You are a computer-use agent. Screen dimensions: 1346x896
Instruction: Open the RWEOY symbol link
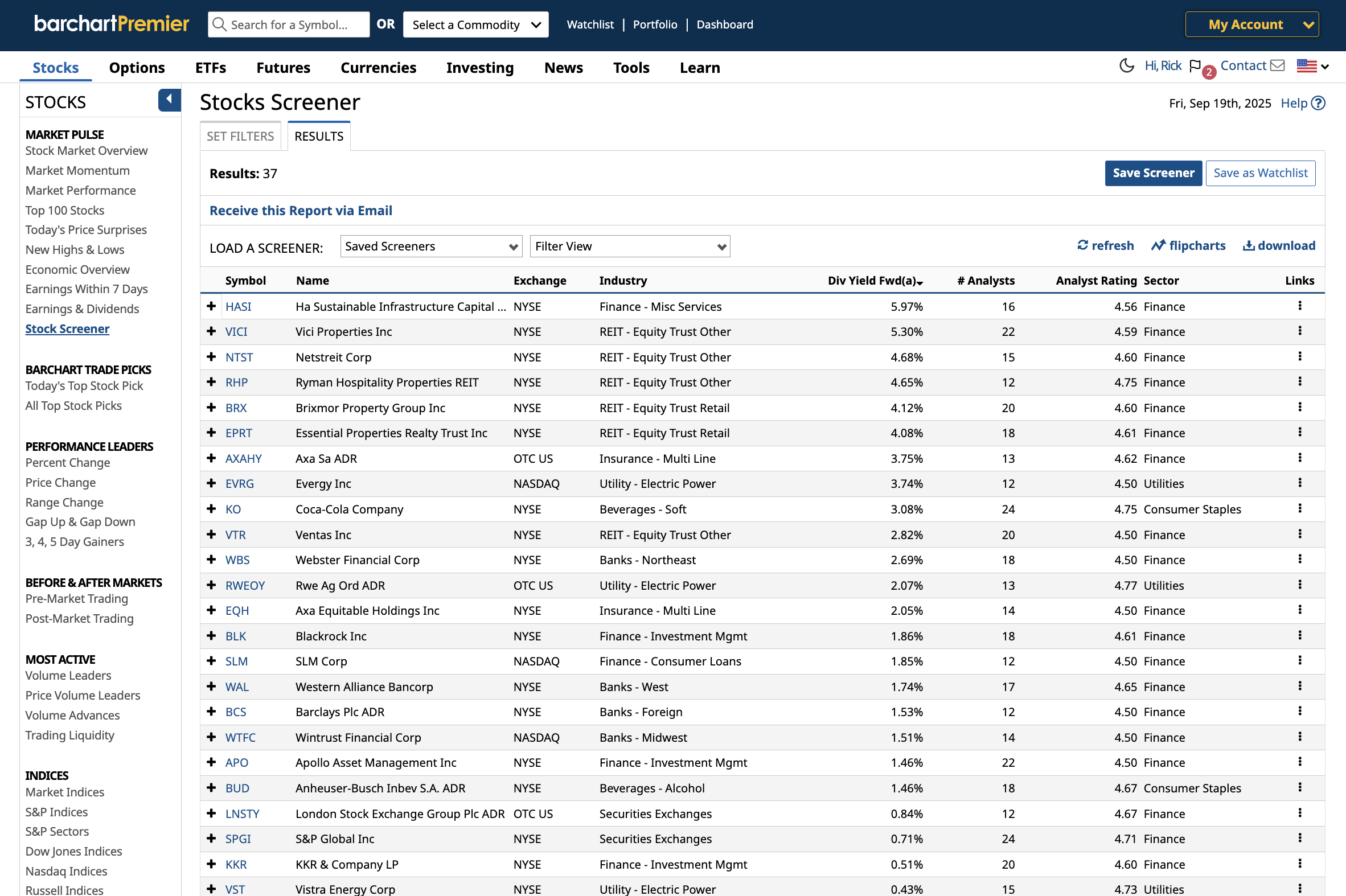(245, 585)
